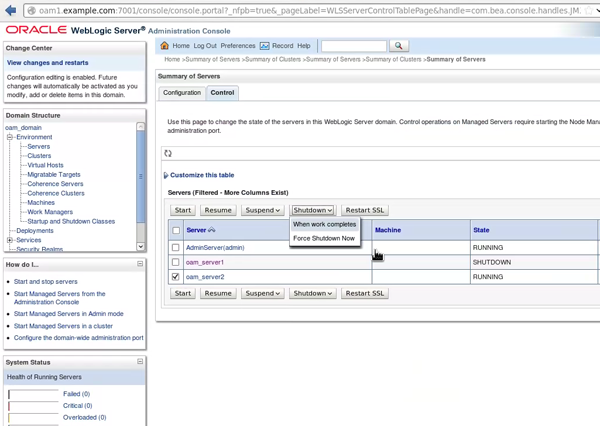Open the oam_server2 link
The width and height of the screenshot is (600, 426).
pyautogui.click(x=205, y=277)
